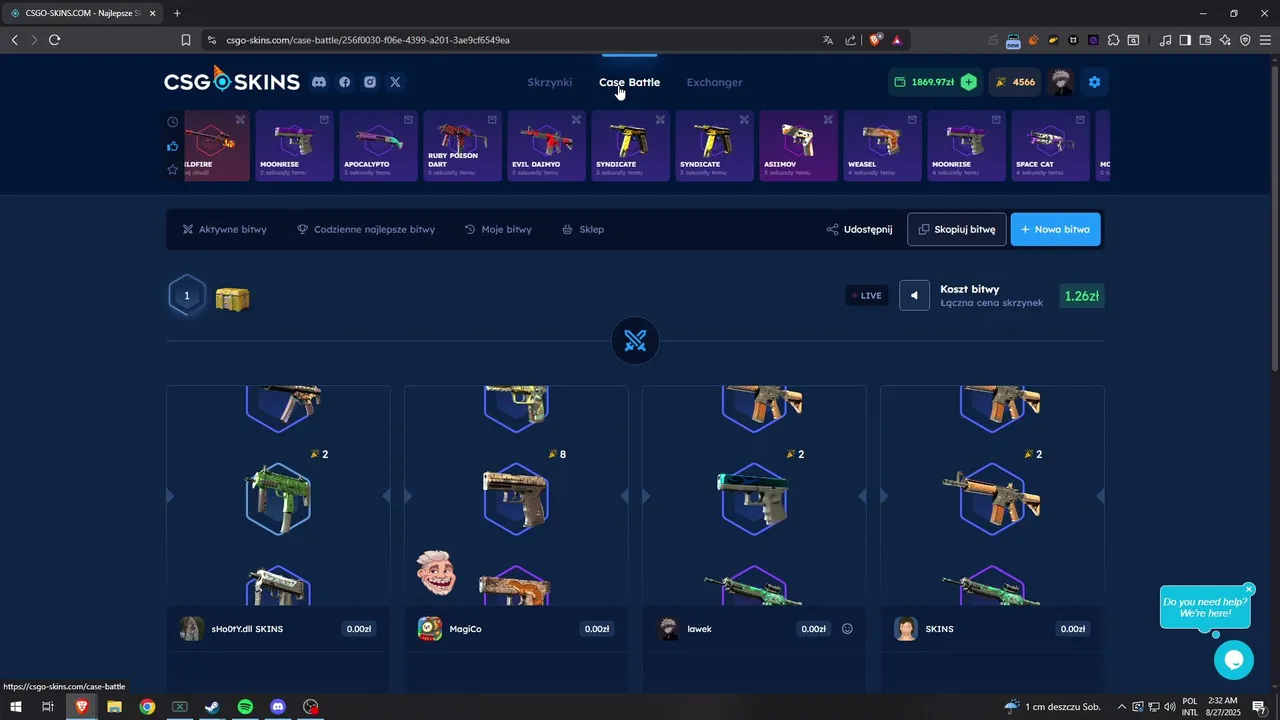
Task: Click the 1869.97zł wallet balance
Action: [933, 82]
